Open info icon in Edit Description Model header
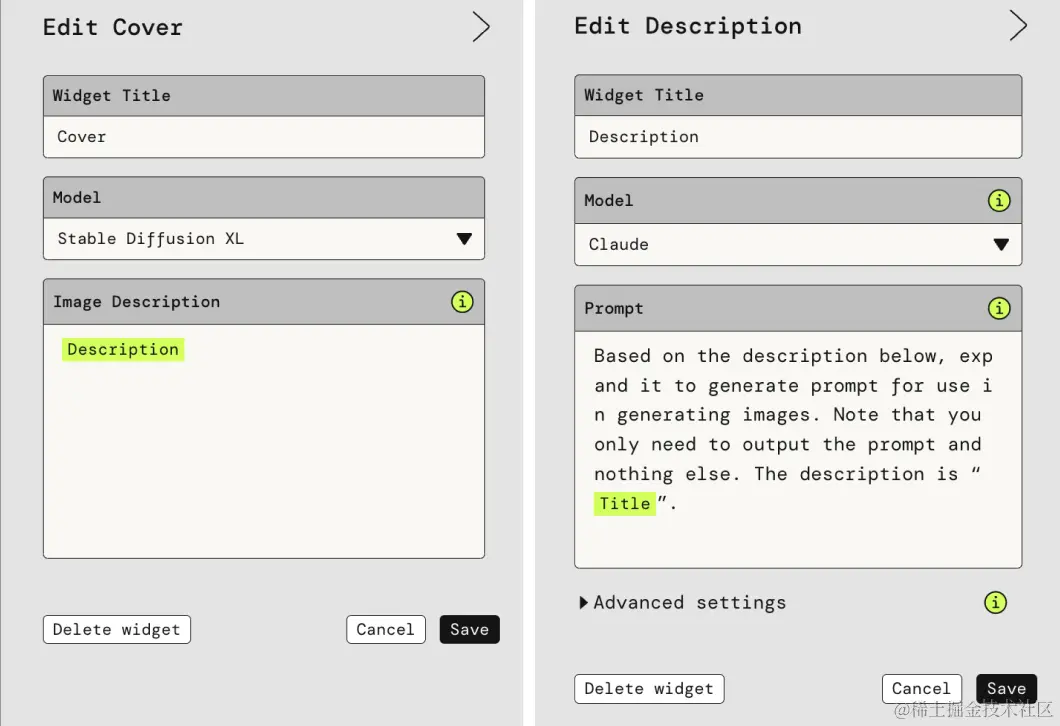Image resolution: width=1060 pixels, height=726 pixels. 999,200
